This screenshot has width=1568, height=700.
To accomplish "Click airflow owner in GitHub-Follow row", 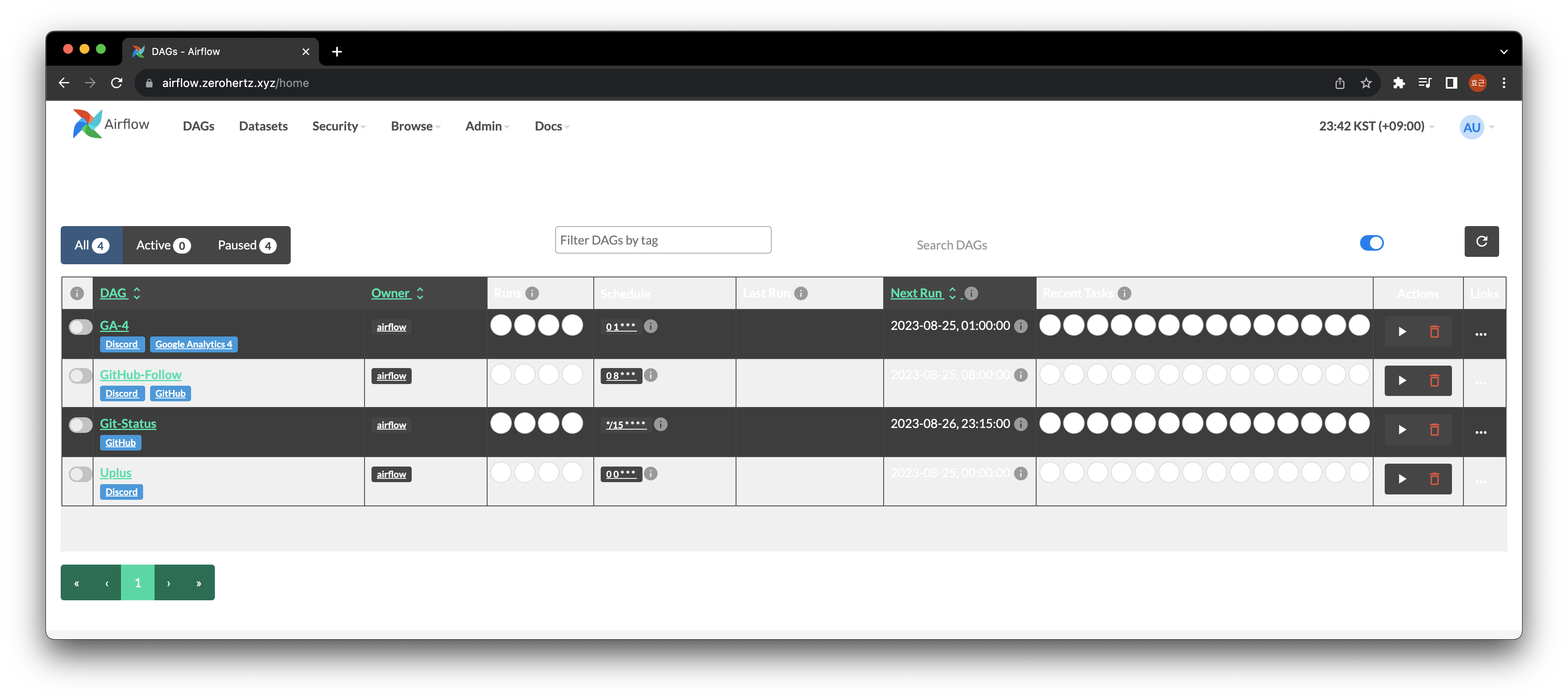I will click(392, 377).
